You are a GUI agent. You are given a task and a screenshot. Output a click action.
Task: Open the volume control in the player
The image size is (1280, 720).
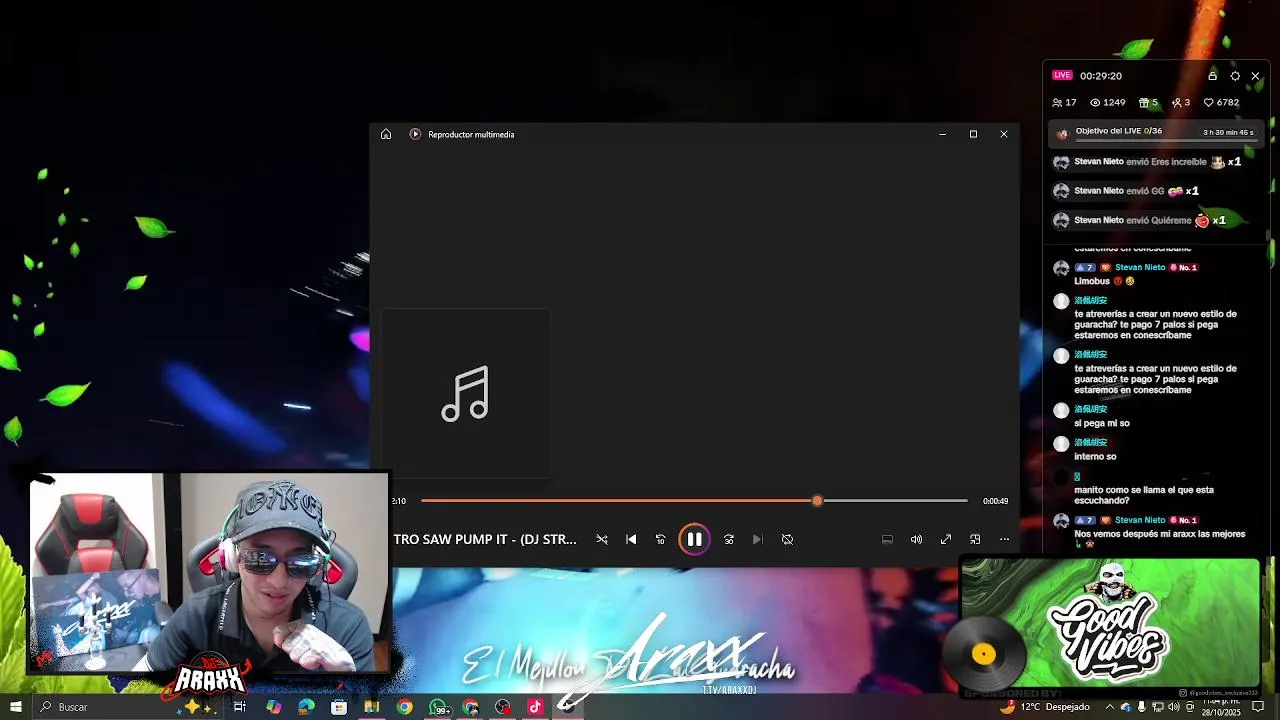(x=916, y=539)
